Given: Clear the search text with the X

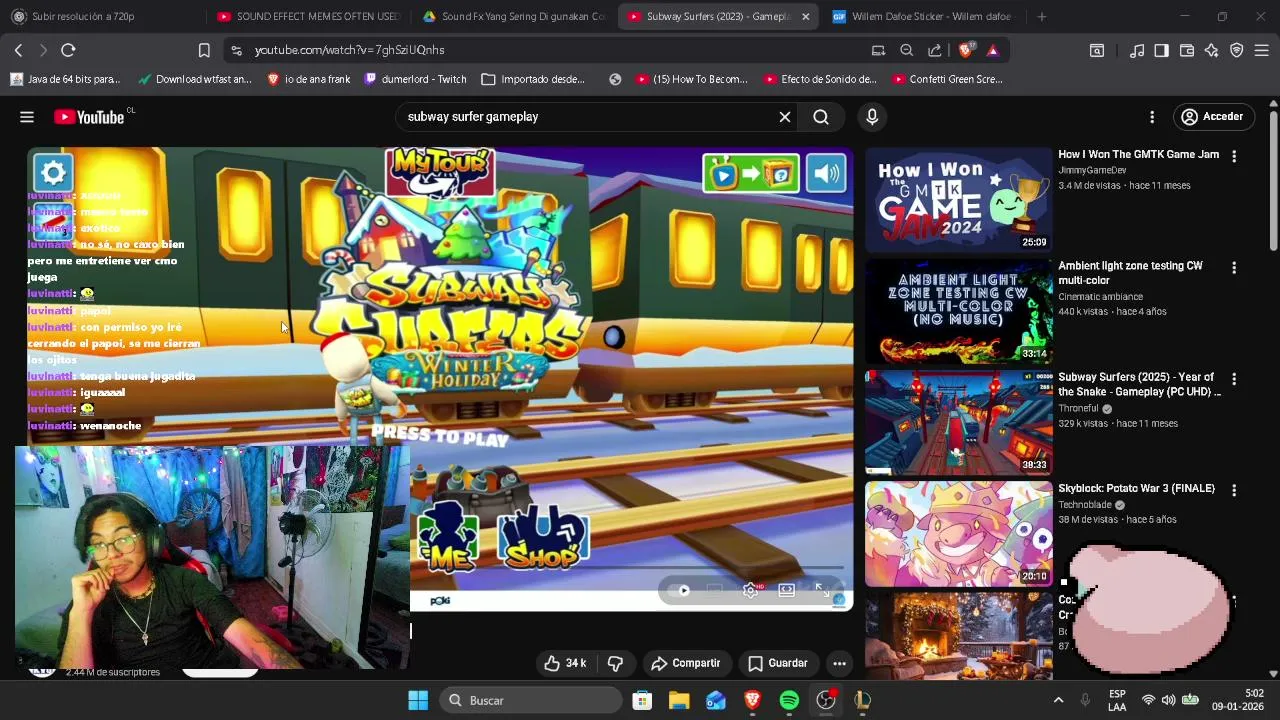Looking at the screenshot, I should coord(785,117).
